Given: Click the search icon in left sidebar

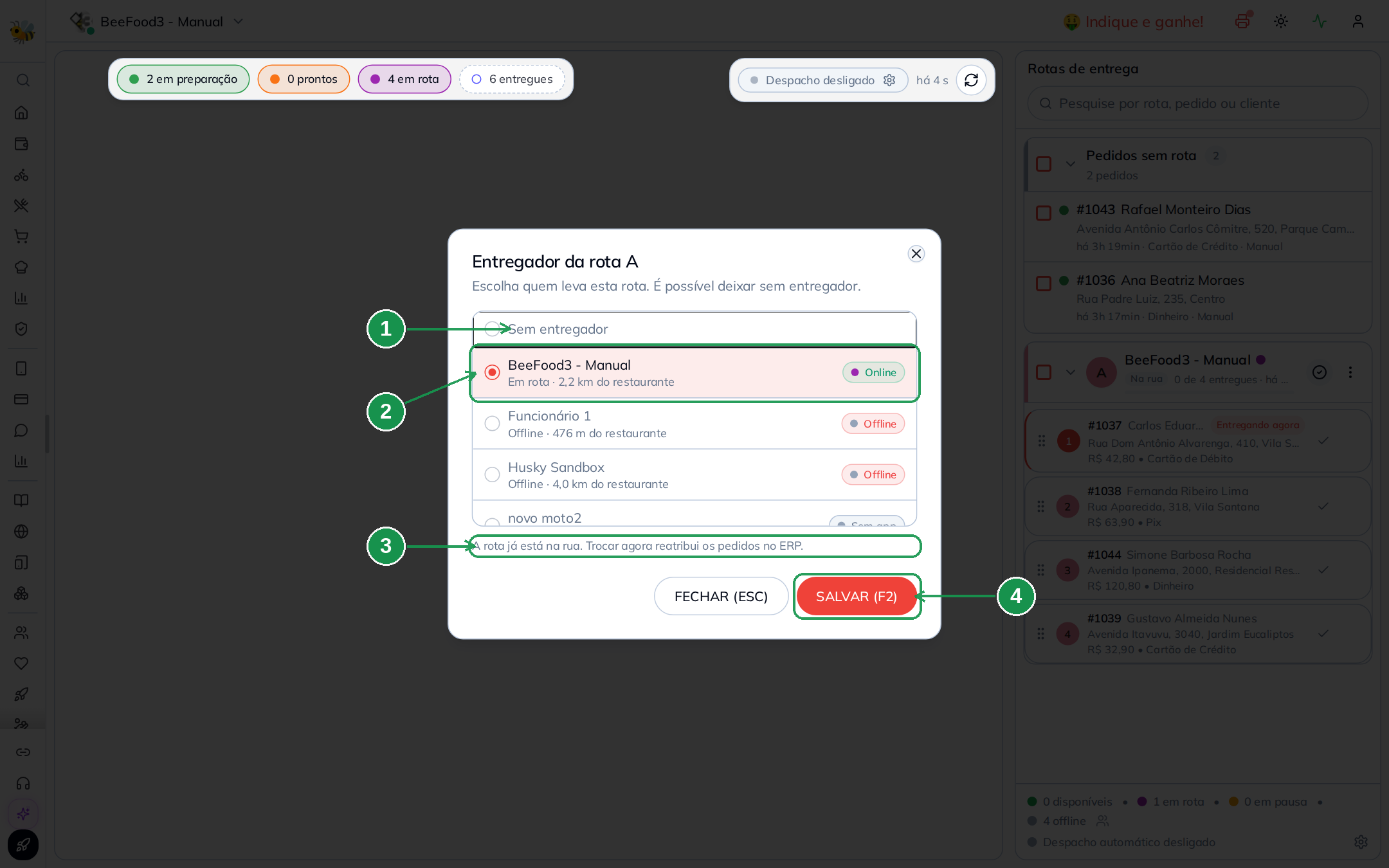Looking at the screenshot, I should coord(23,80).
